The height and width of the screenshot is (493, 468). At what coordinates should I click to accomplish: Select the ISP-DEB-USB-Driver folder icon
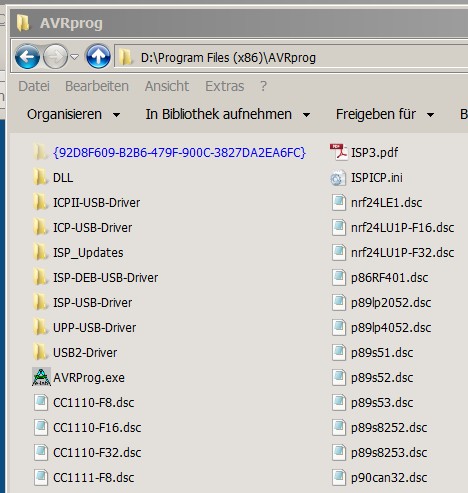[x=41, y=277]
